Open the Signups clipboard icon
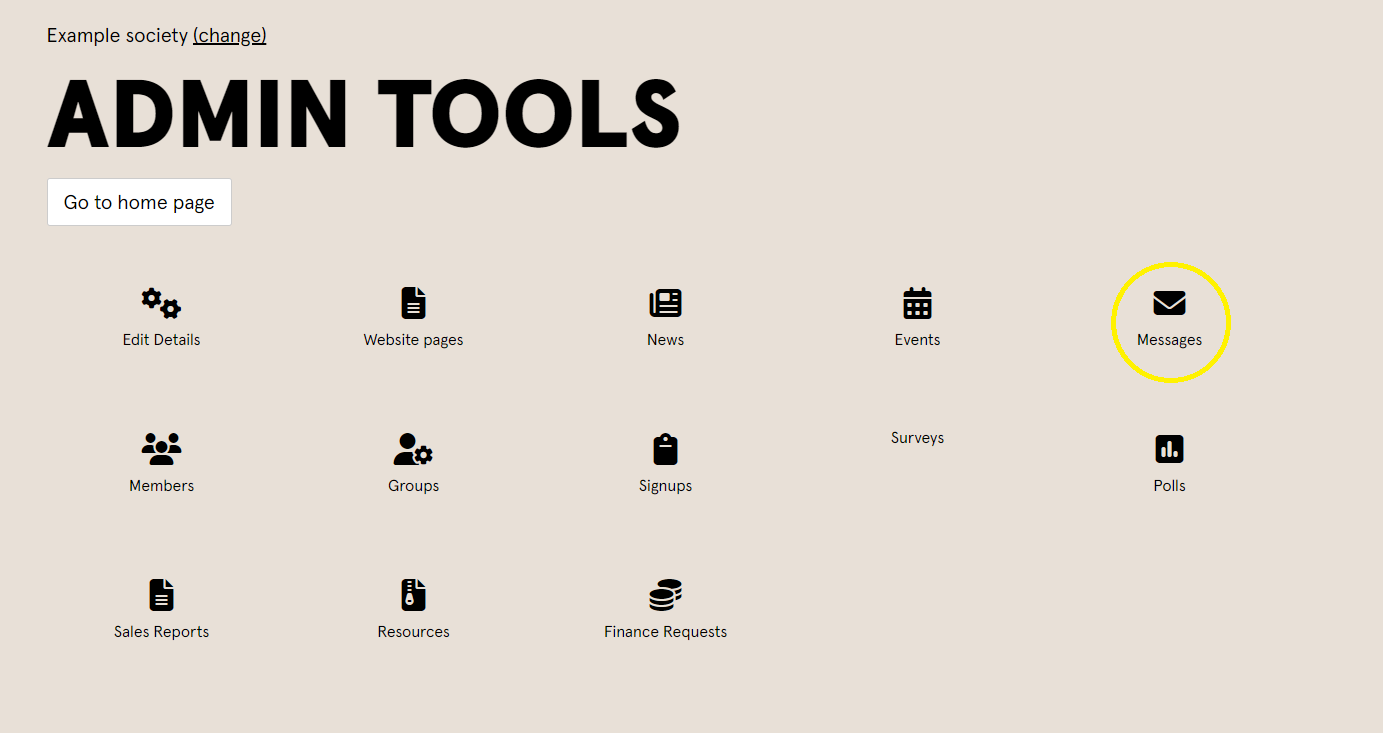The image size is (1383, 733). pos(665,449)
